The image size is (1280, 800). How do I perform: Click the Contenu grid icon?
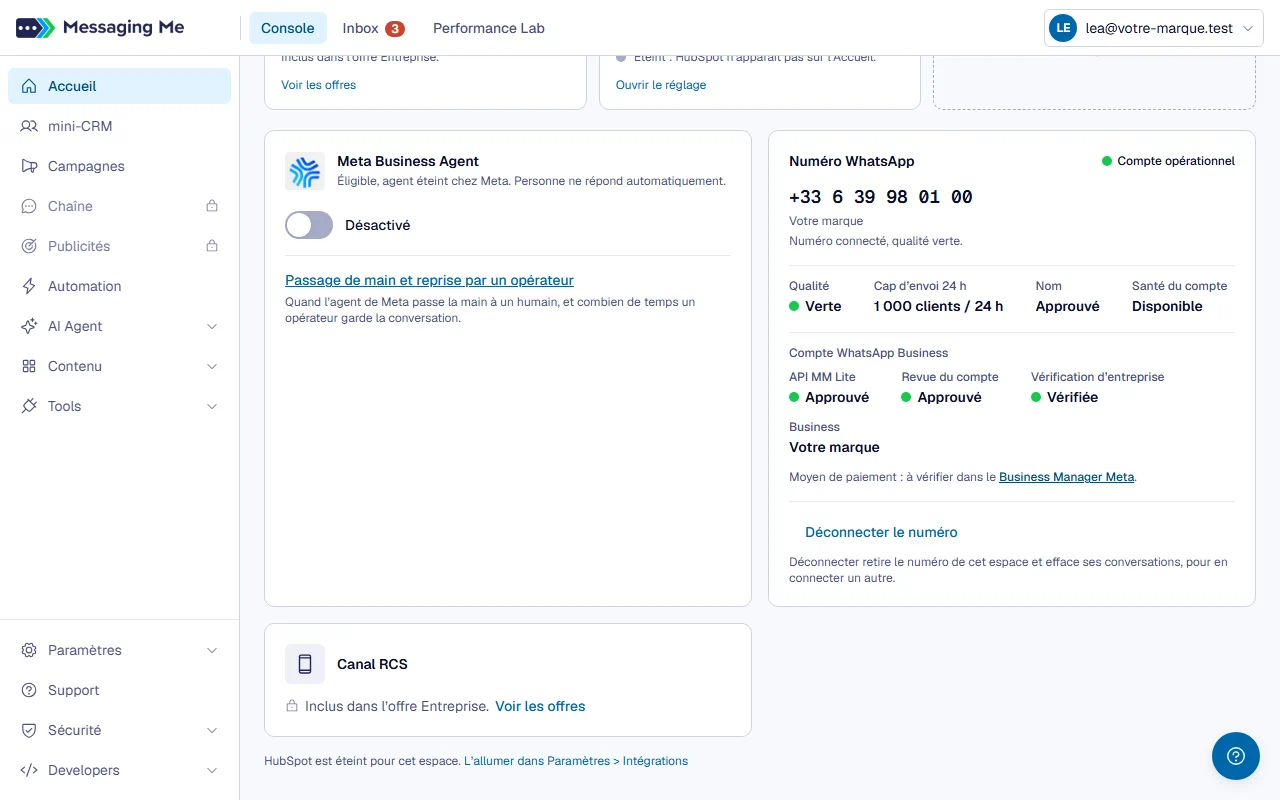[x=29, y=366]
